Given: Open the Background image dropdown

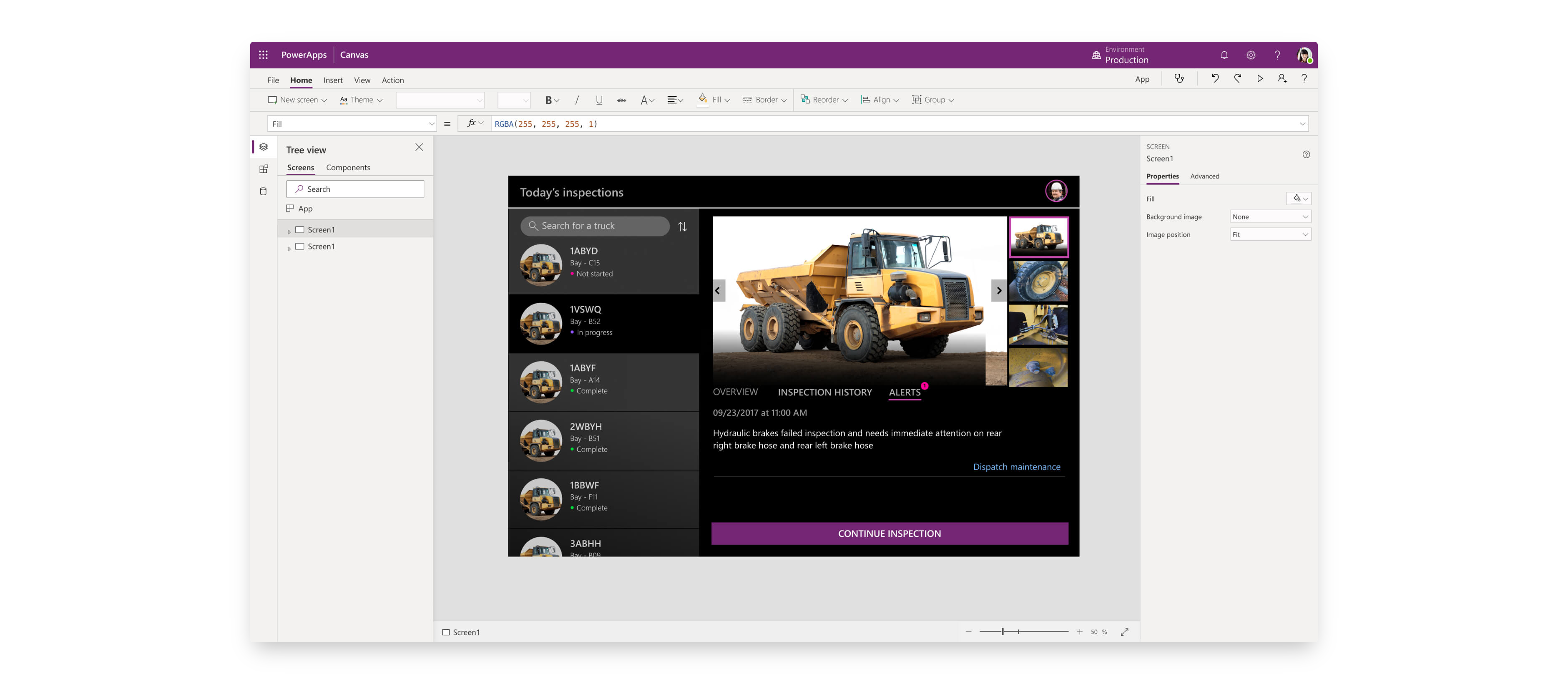Looking at the screenshot, I should [x=1270, y=217].
